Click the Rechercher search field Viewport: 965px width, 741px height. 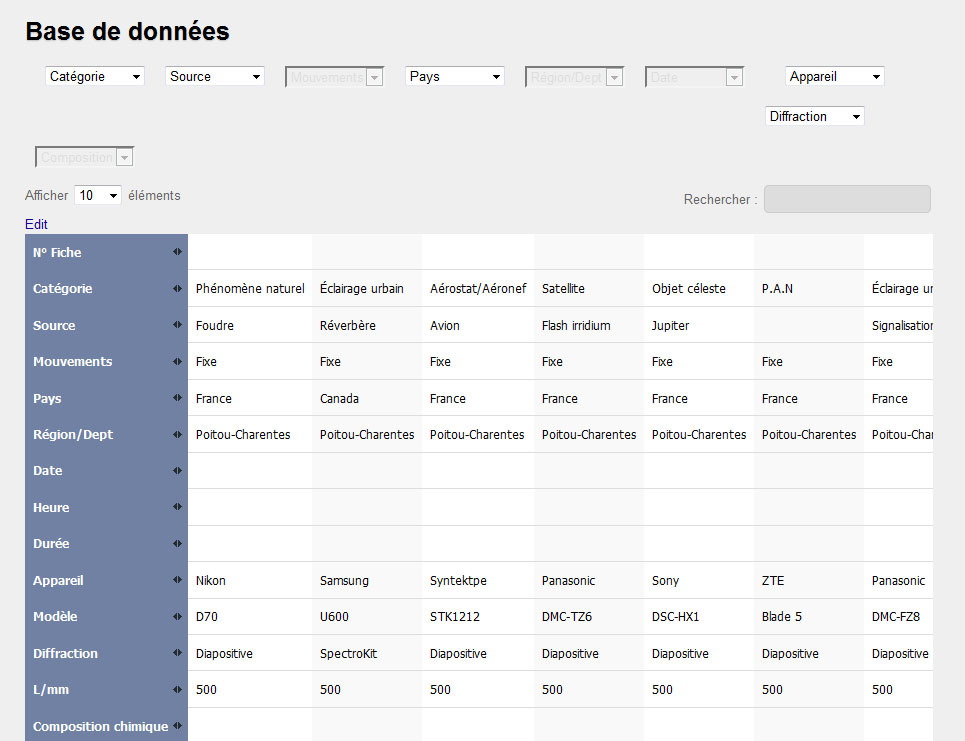(x=847, y=199)
